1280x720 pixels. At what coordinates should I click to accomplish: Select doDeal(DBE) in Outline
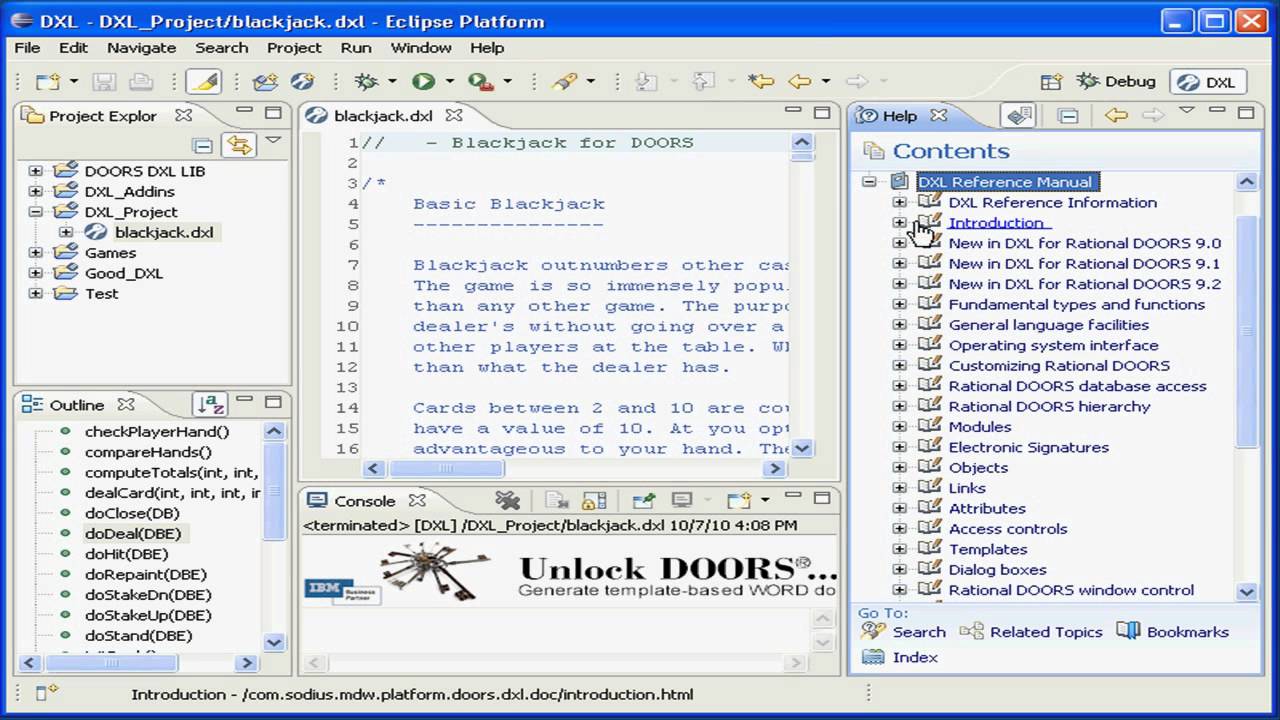[133, 534]
